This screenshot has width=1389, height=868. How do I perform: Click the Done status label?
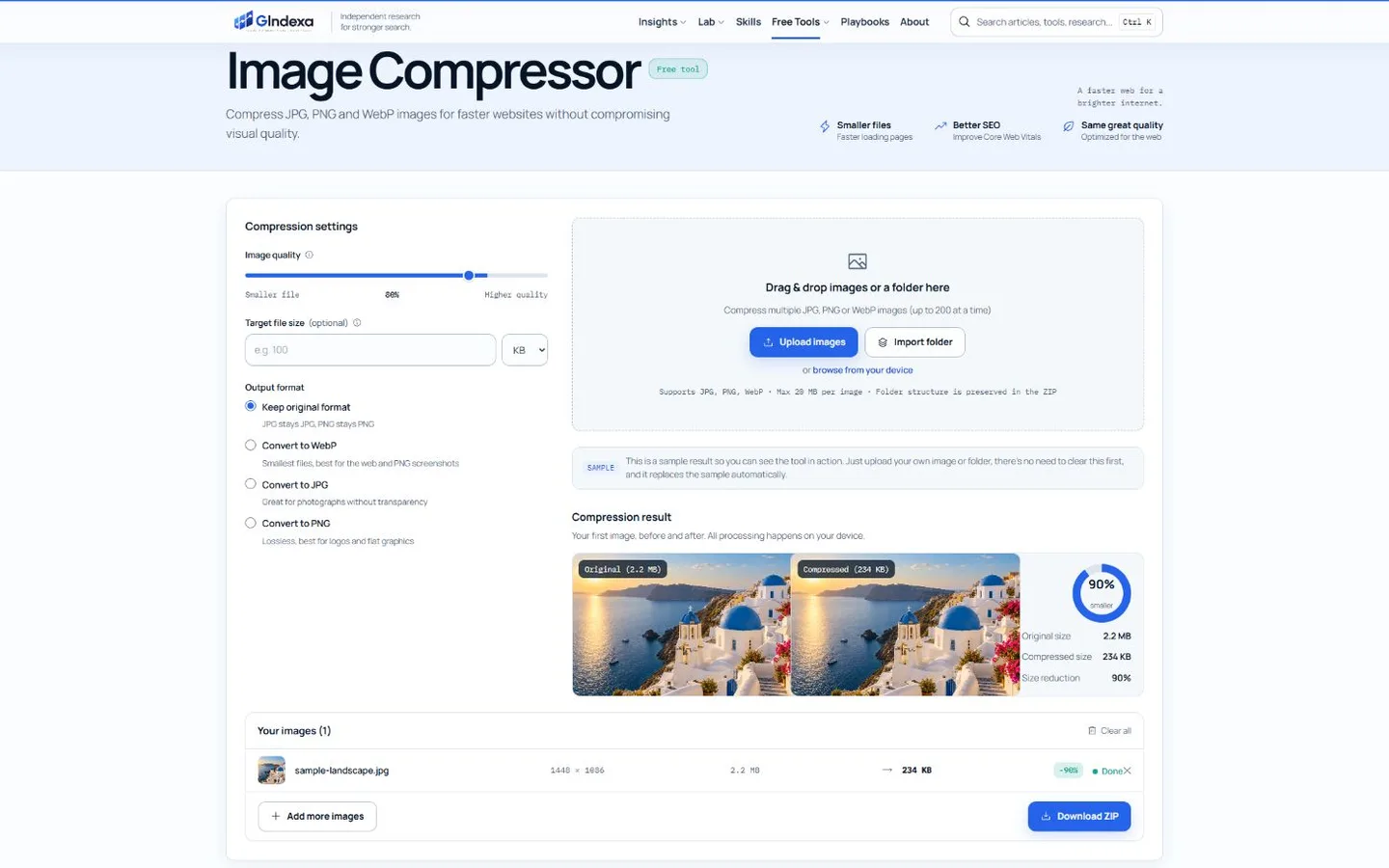point(1107,771)
